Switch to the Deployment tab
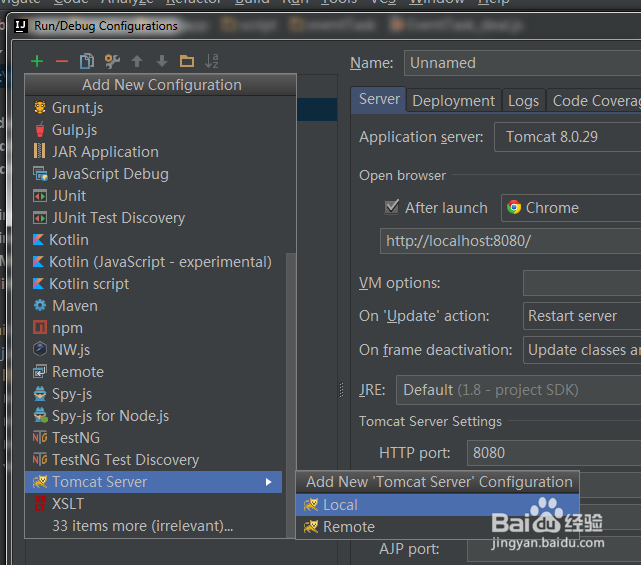 click(x=453, y=101)
